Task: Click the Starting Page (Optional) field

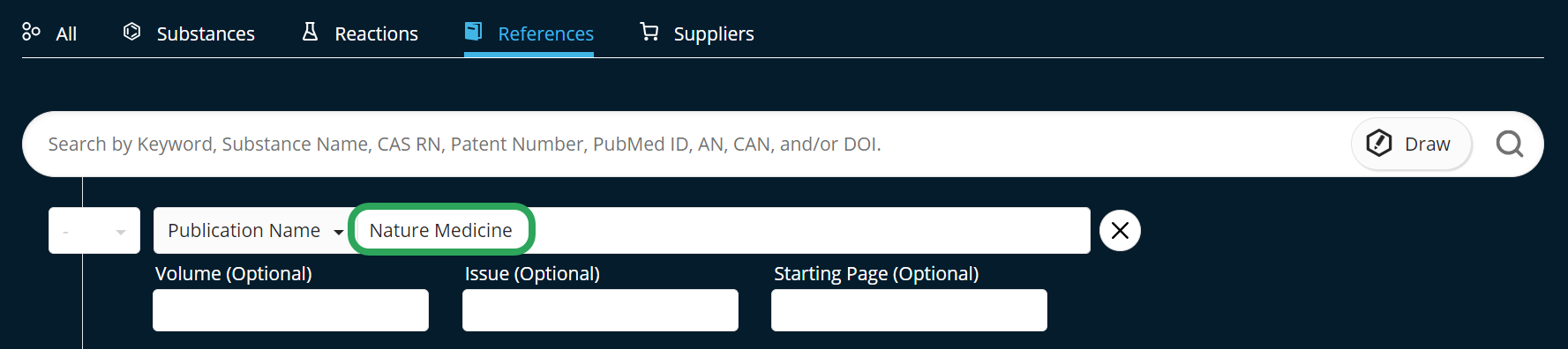Action: pyautogui.click(x=909, y=310)
